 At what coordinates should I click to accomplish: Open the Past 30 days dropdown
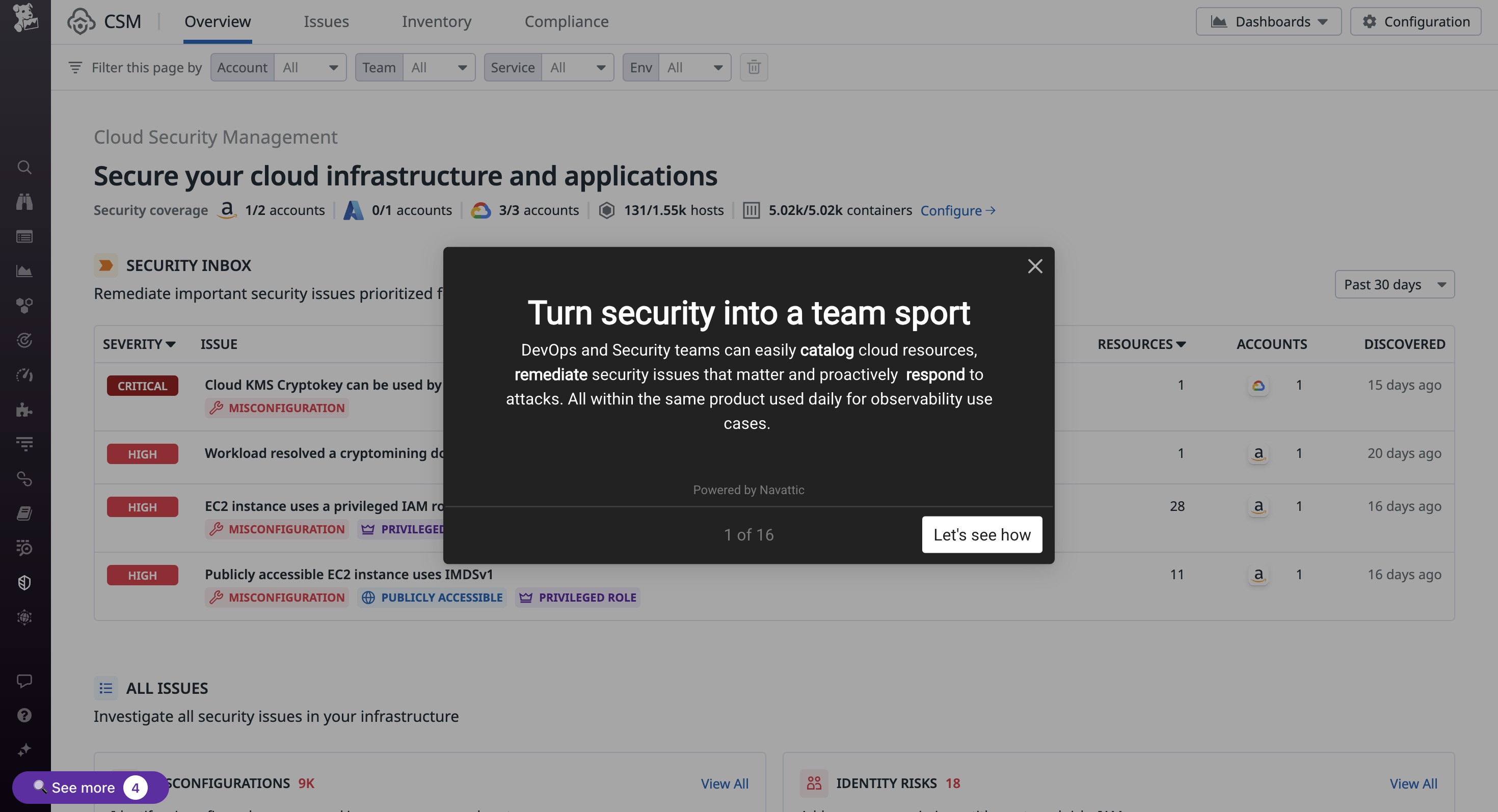1395,284
